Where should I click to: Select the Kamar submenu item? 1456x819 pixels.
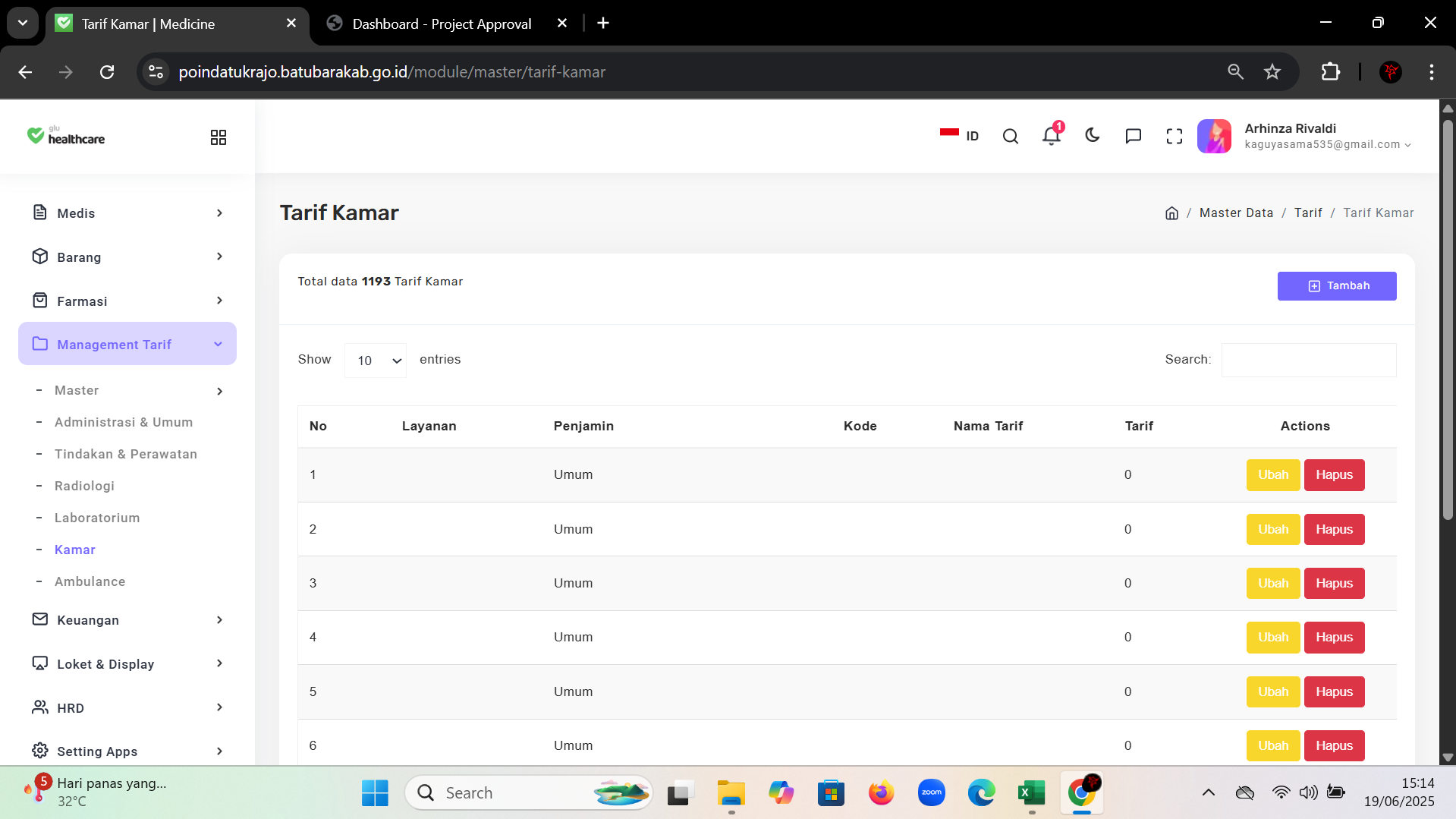(75, 550)
